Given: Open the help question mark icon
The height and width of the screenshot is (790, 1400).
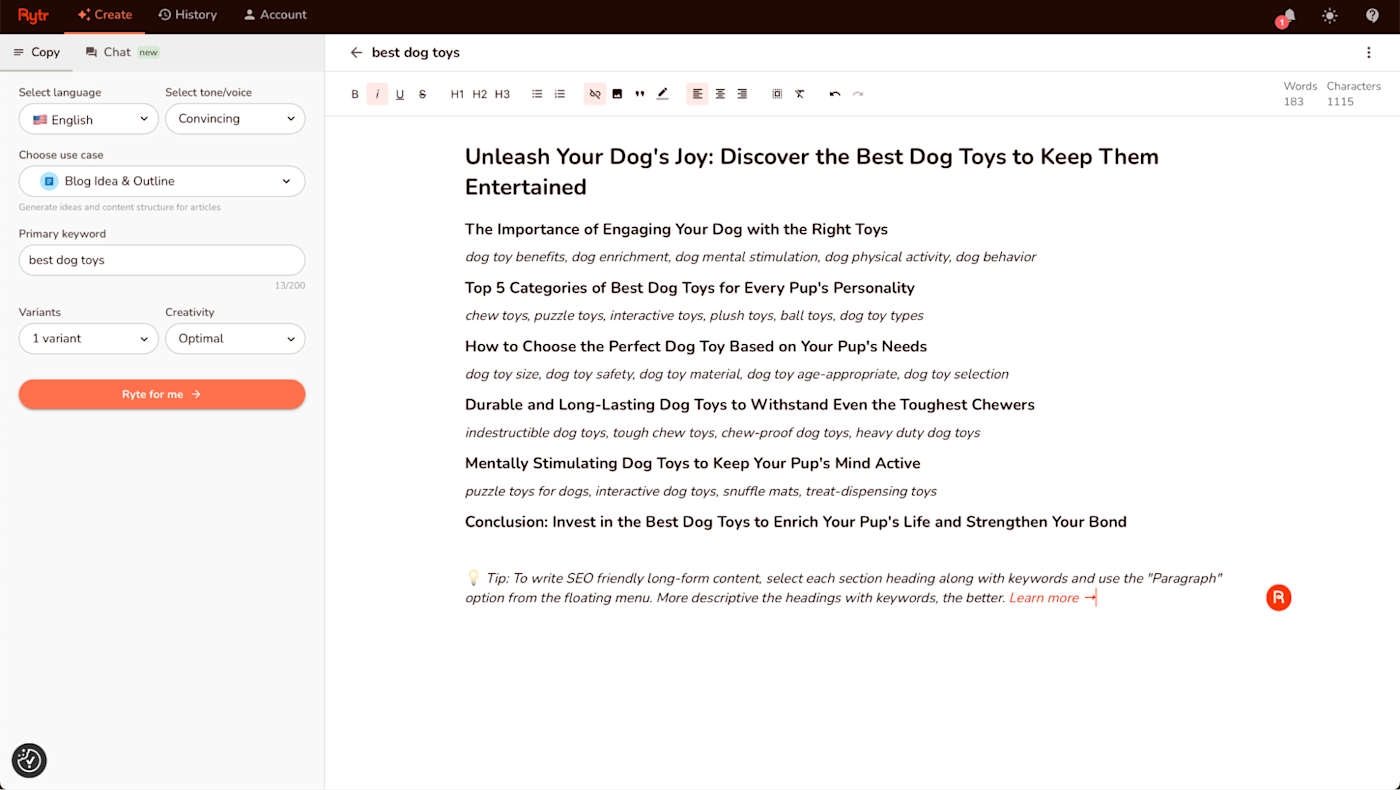Looking at the screenshot, I should [x=1372, y=15].
